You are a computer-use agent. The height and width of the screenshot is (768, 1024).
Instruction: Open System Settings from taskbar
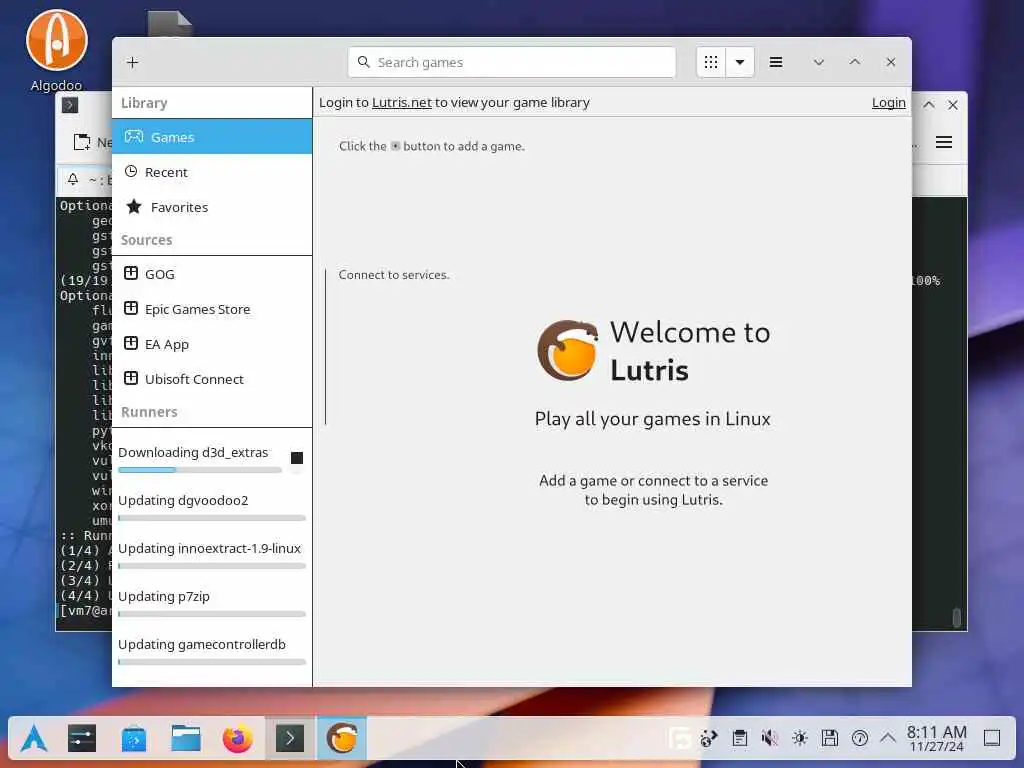coord(82,739)
